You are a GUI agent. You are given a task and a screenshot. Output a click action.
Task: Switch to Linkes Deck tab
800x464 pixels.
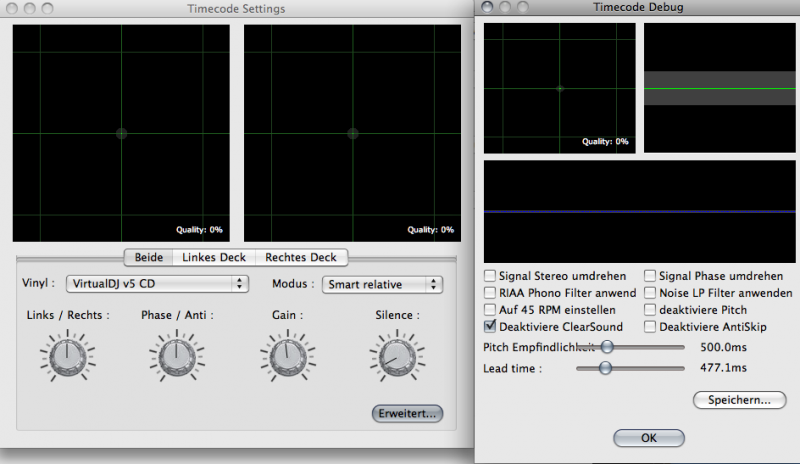point(213,257)
